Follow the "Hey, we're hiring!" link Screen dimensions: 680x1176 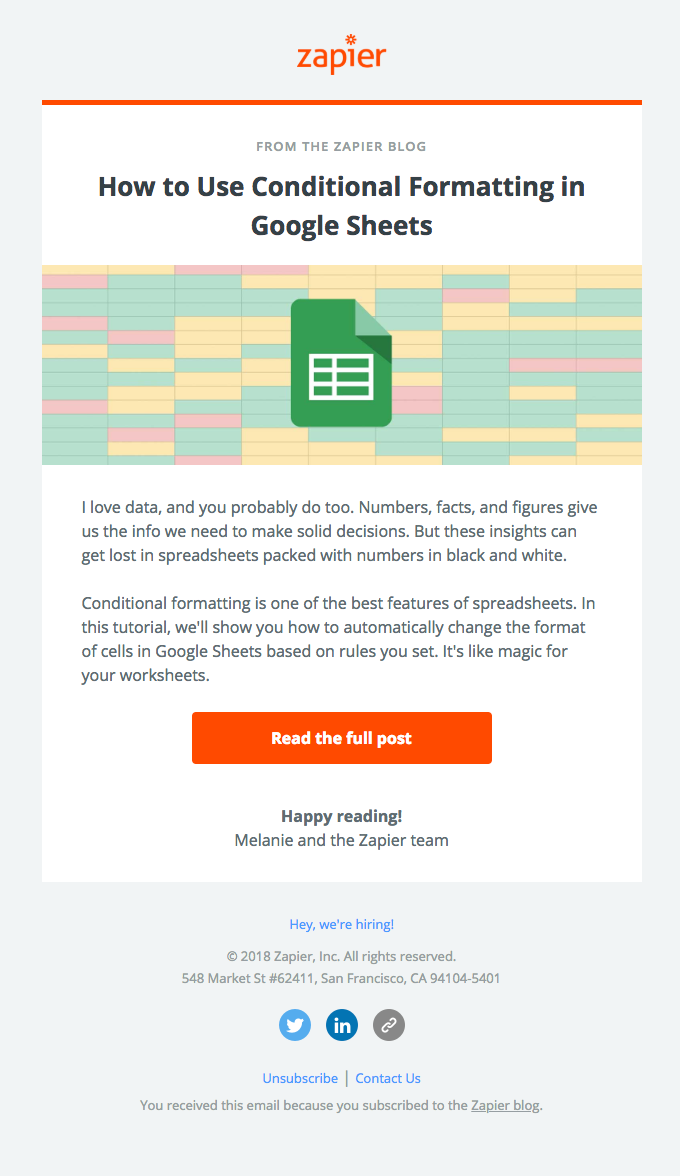(x=341, y=925)
